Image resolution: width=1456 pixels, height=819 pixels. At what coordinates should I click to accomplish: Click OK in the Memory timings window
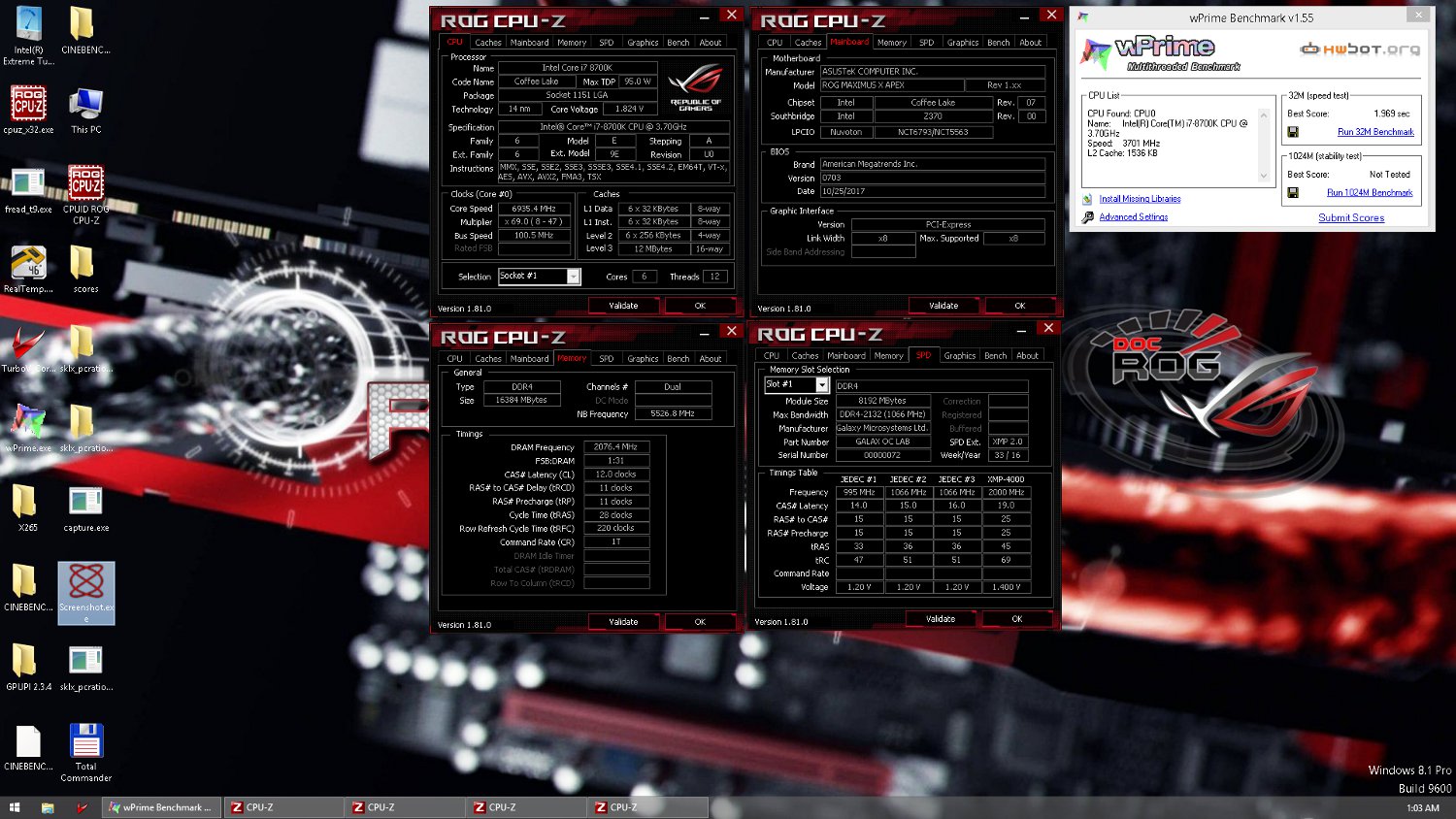click(x=700, y=622)
